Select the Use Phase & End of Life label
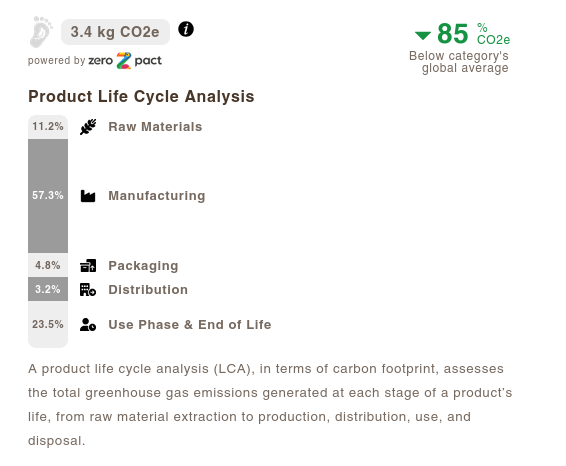Screen dimensions: 566x466 [x=190, y=325]
